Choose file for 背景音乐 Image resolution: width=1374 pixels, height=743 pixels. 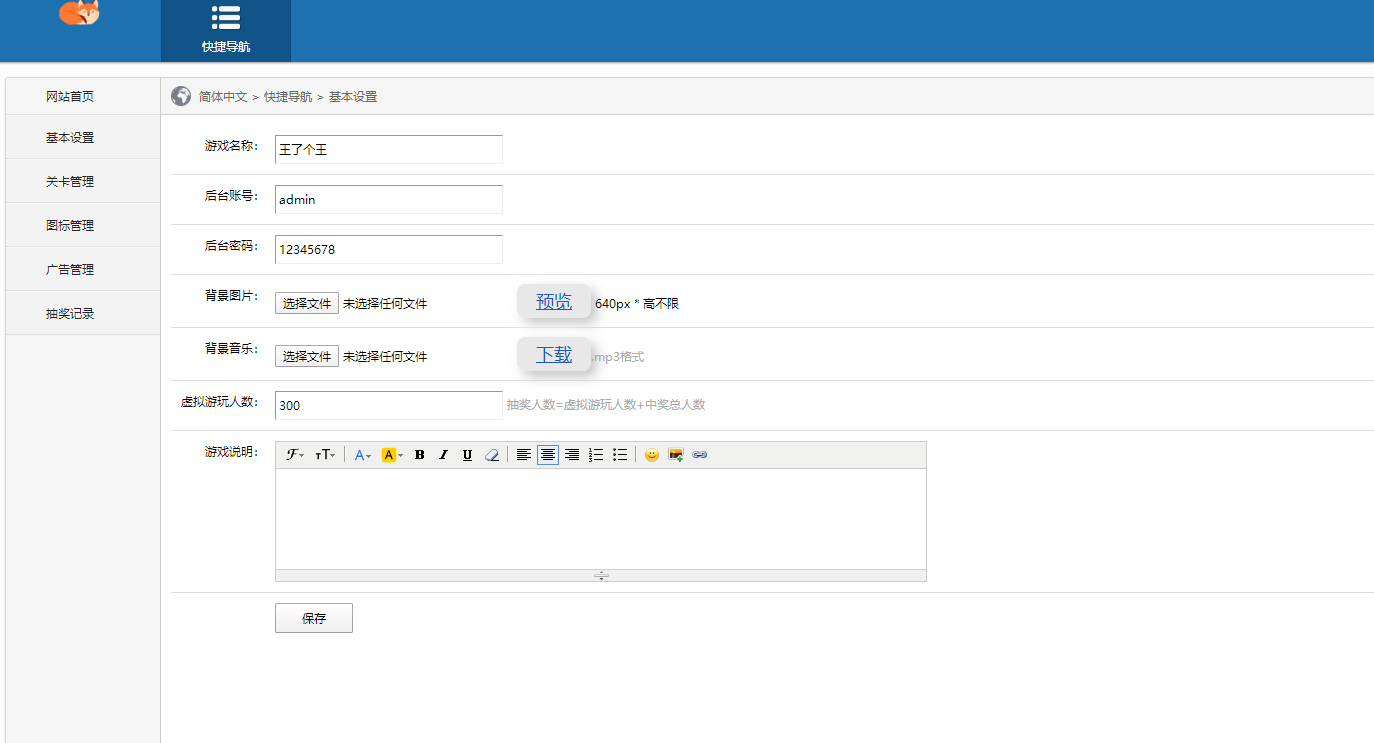[x=307, y=356]
